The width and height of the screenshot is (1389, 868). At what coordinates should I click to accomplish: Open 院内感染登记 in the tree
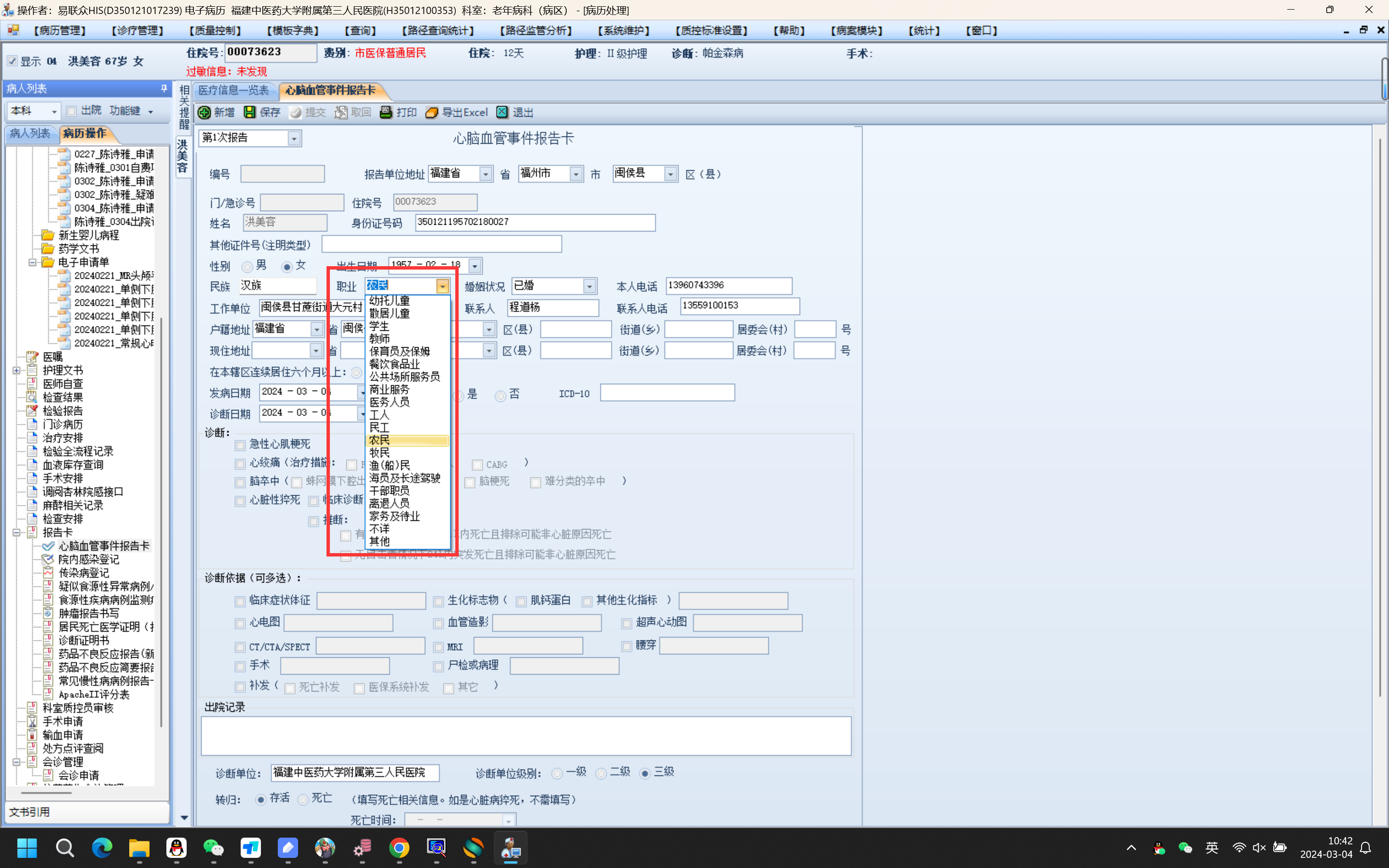88,559
